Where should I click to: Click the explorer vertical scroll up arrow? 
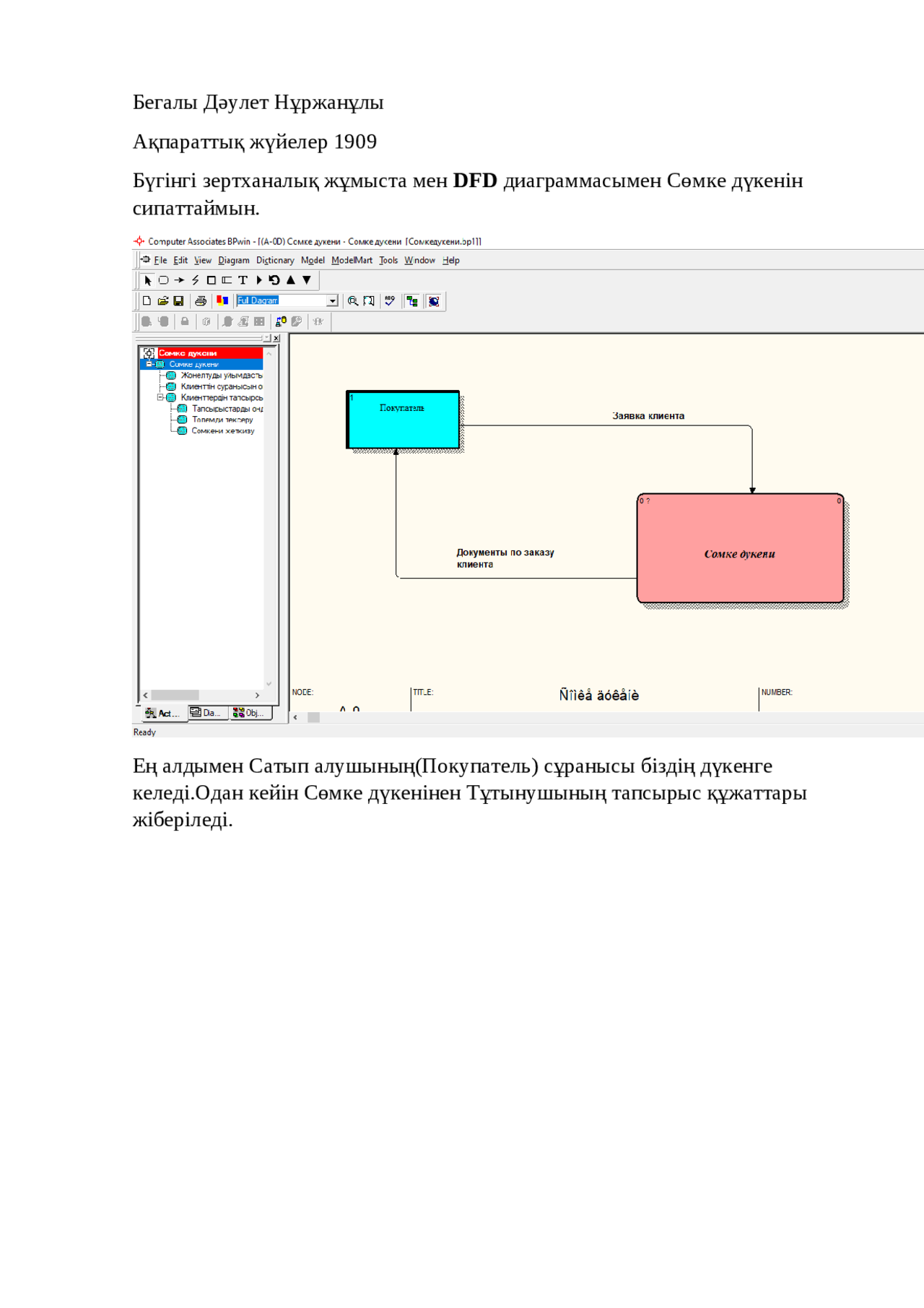tap(269, 353)
